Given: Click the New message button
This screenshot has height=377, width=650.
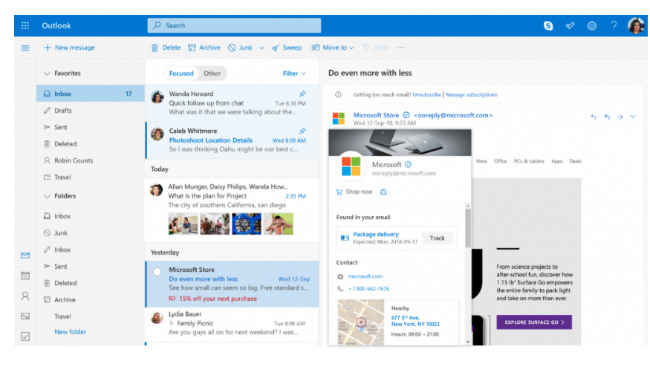Looking at the screenshot, I should (x=69, y=48).
